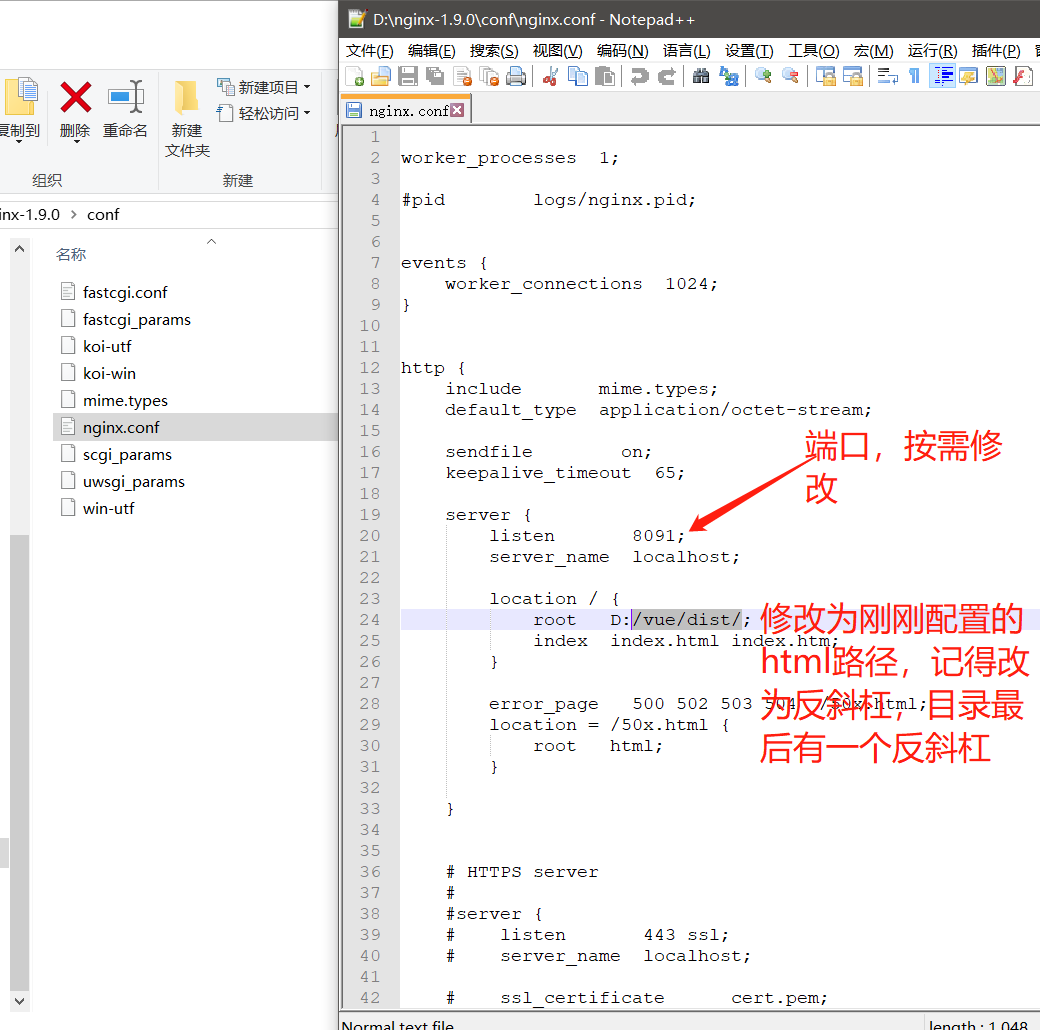Expand the Delete button's dropdown arrow
This screenshot has width=1040, height=1030.
click(x=76, y=142)
